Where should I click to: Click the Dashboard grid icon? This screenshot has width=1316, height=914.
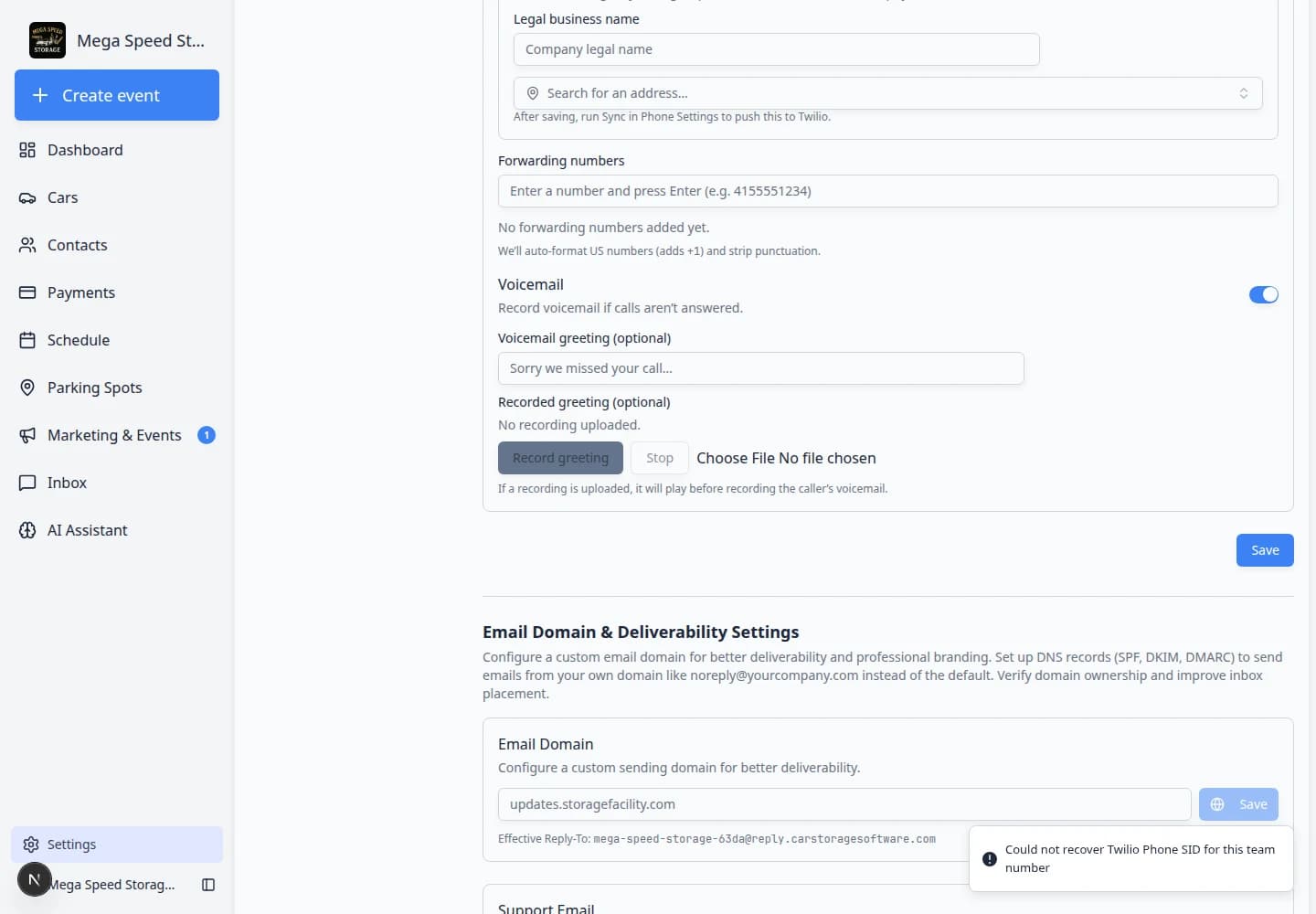click(27, 150)
